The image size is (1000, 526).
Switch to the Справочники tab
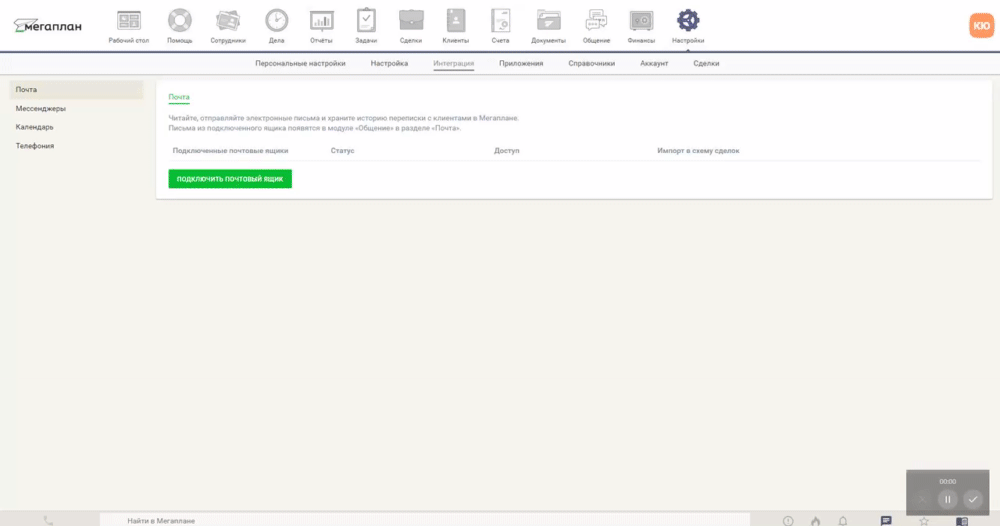point(591,63)
